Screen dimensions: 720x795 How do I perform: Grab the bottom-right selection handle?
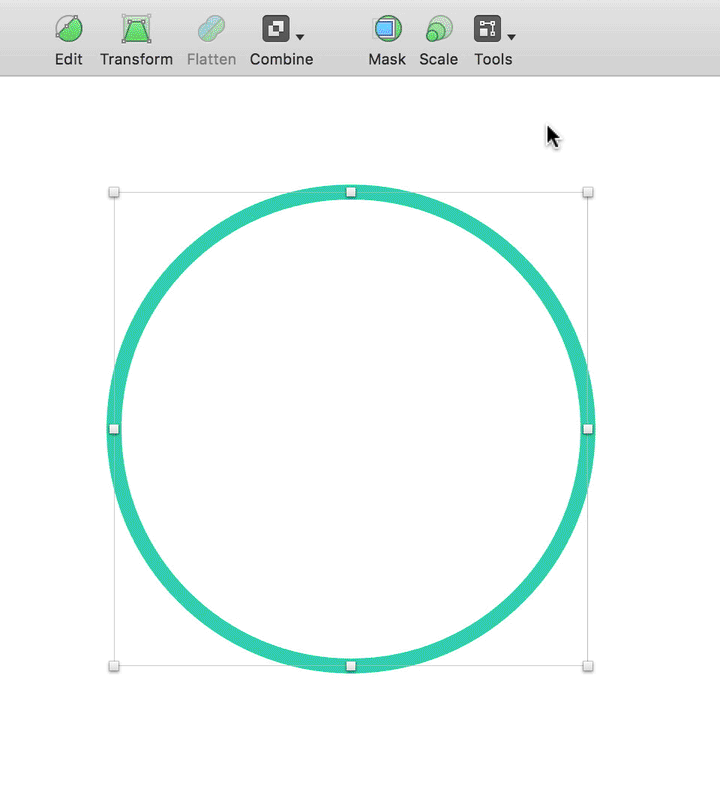(588, 666)
